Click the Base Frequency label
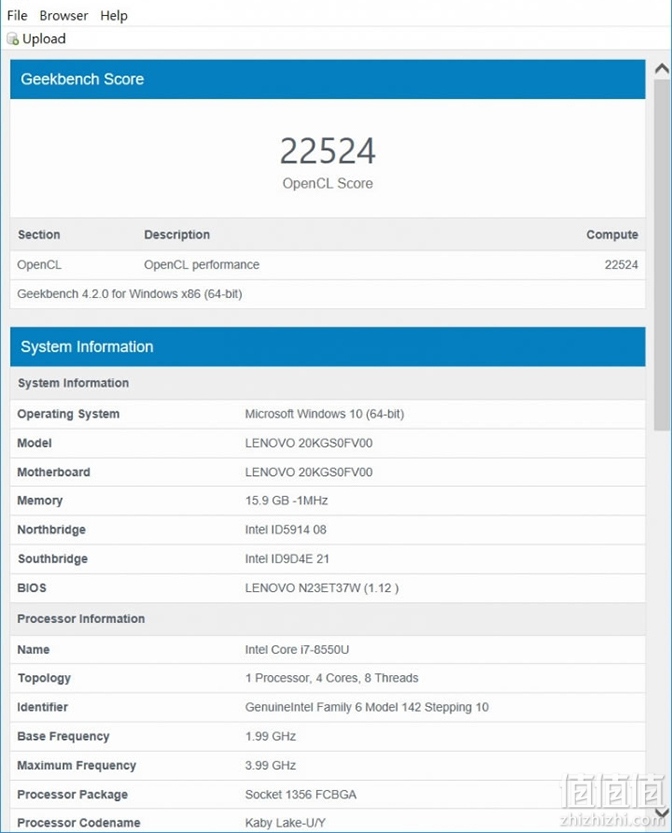Viewport: 672px width, 833px height. (63, 736)
